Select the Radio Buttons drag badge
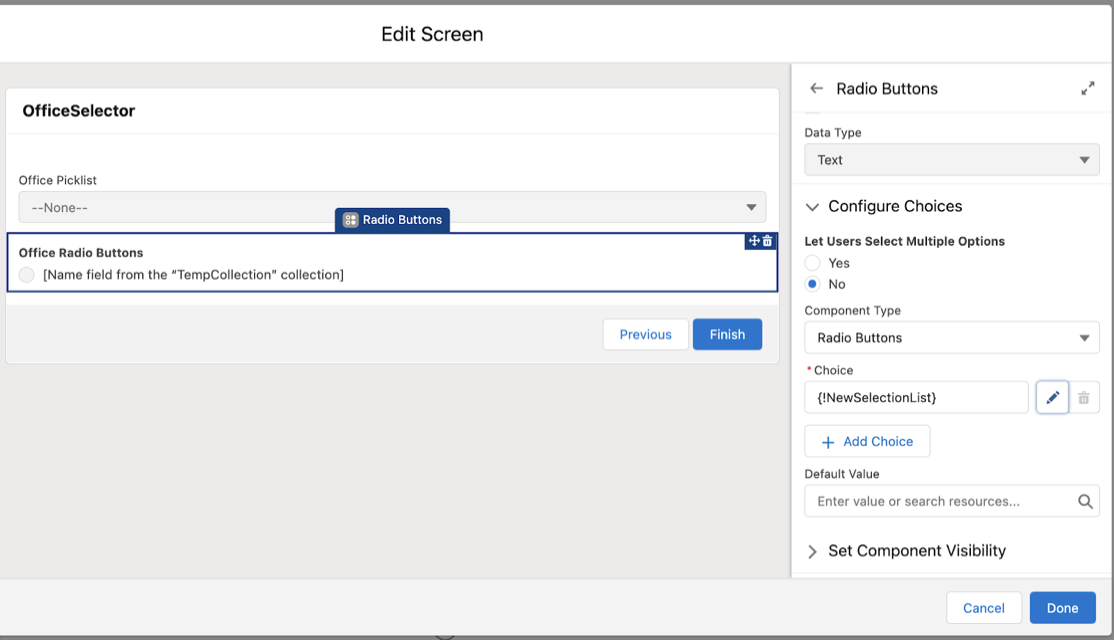Viewport: 1114px width, 642px height. pos(392,219)
